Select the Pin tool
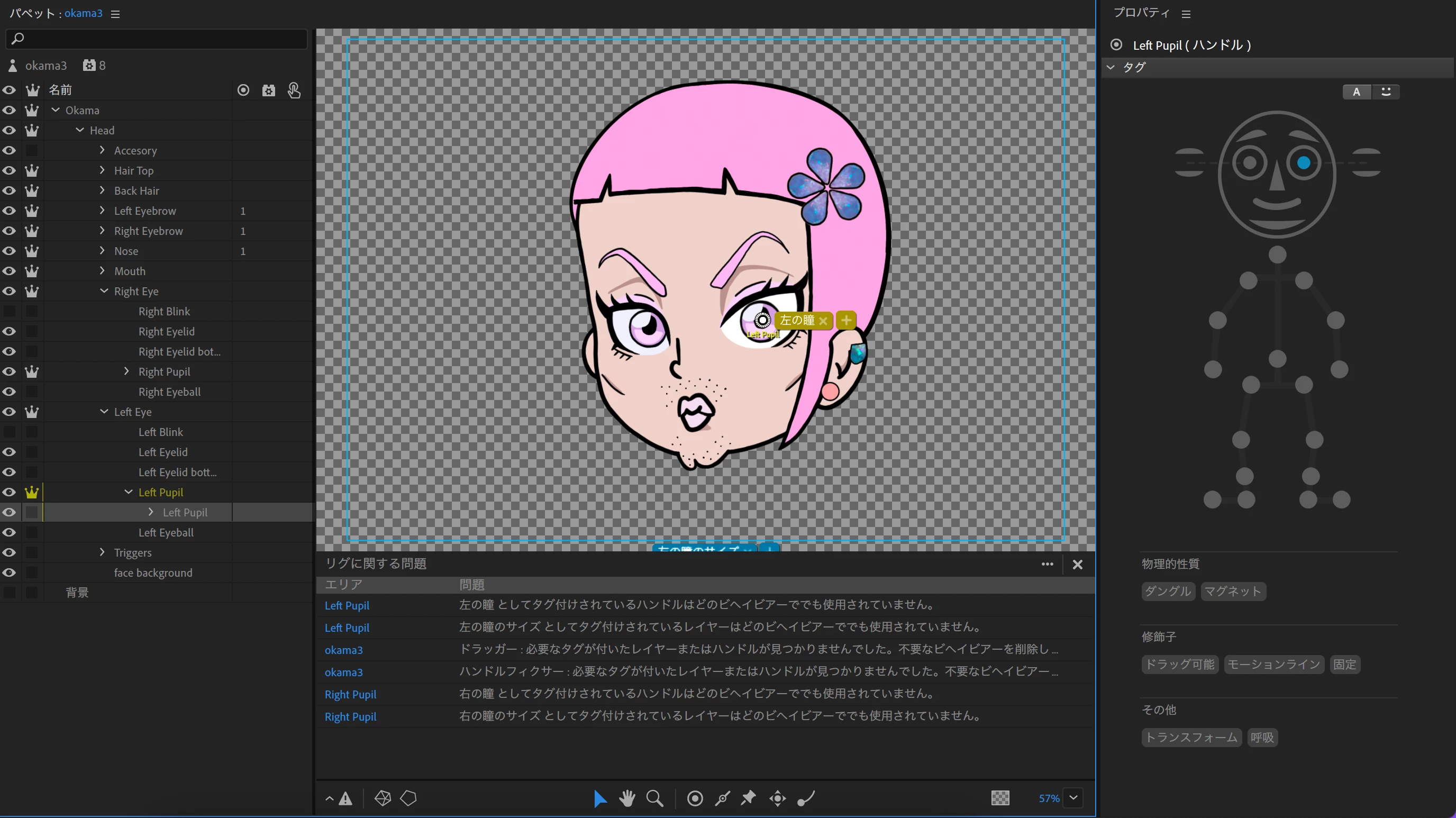 pyautogui.click(x=748, y=798)
